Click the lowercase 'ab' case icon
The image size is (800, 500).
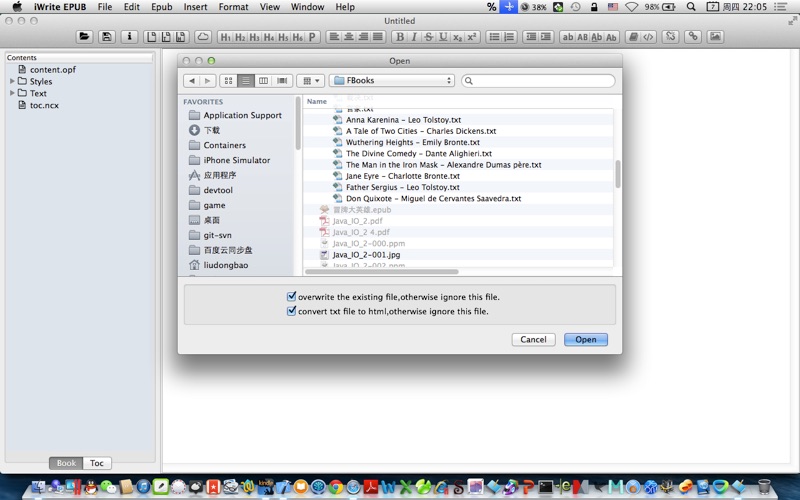point(567,37)
